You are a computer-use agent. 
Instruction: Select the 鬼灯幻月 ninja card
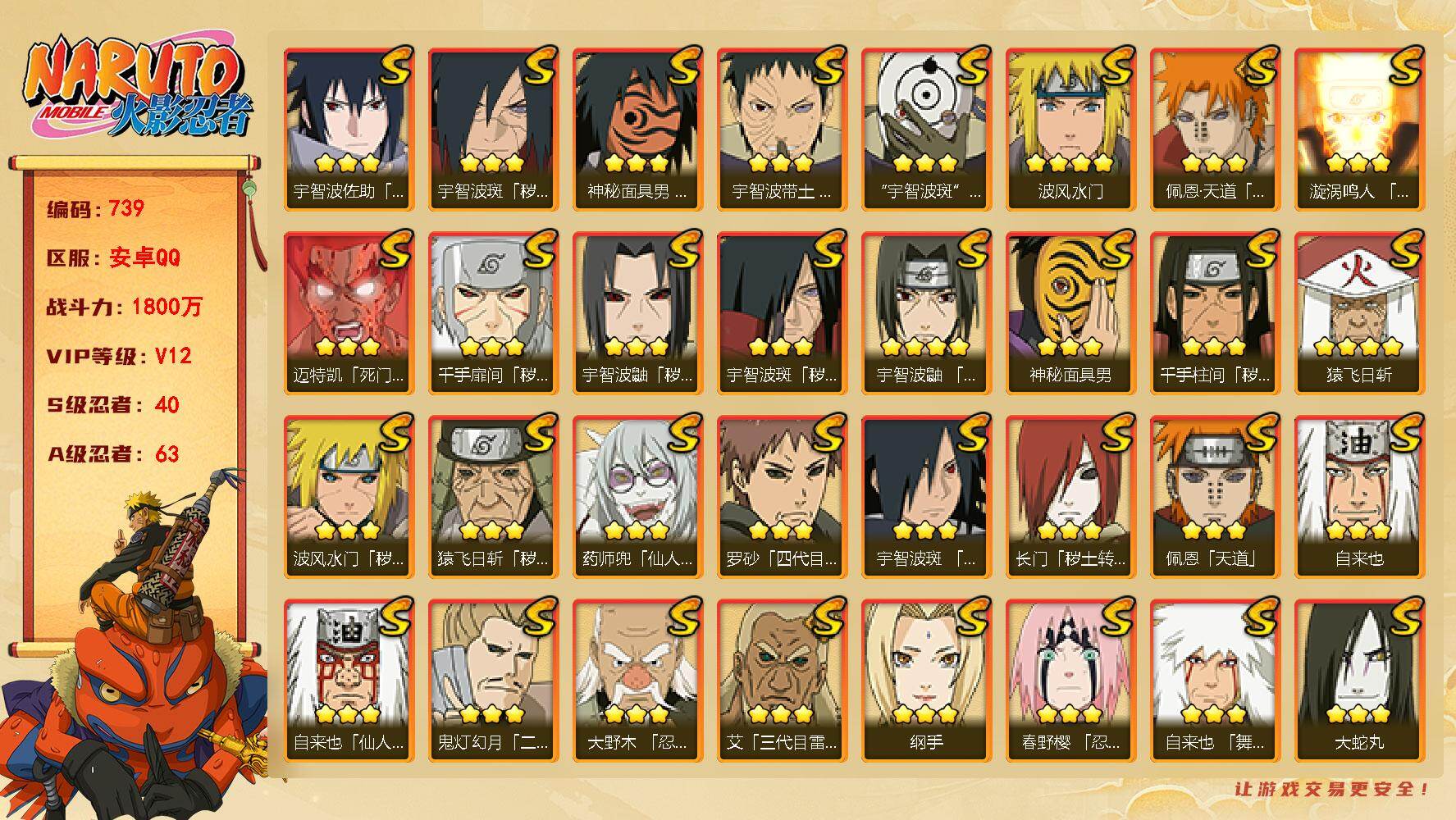493,681
